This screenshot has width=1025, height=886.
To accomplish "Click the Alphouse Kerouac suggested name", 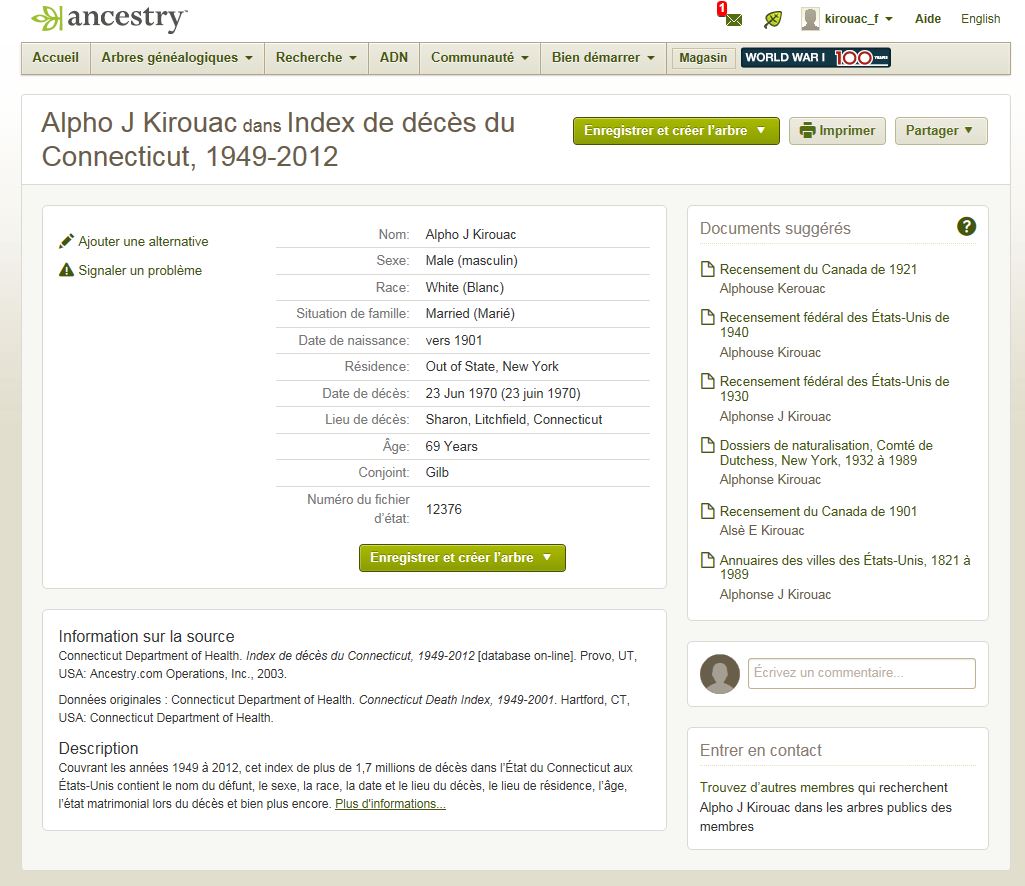I will tap(772, 288).
